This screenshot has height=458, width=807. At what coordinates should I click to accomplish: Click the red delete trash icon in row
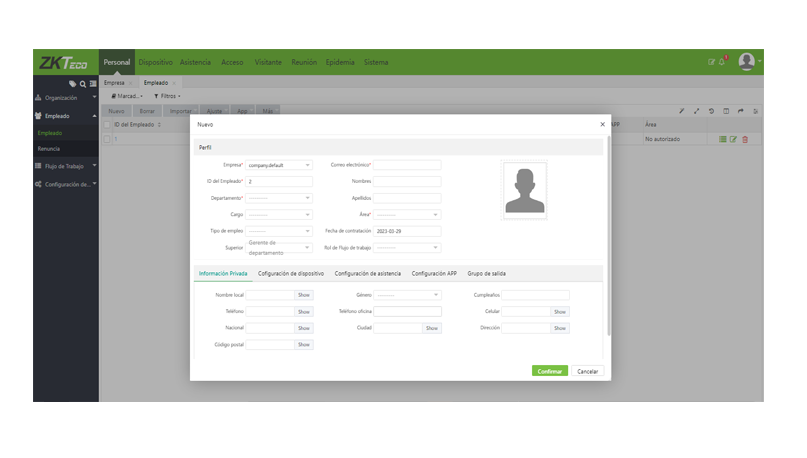pyautogui.click(x=745, y=139)
